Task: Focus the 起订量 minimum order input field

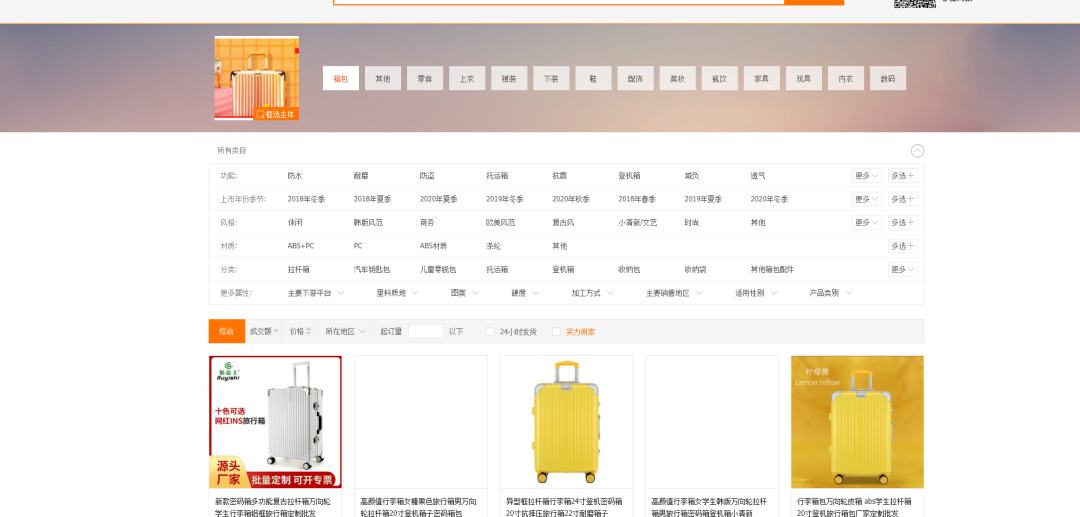Action: pyautogui.click(x=425, y=331)
